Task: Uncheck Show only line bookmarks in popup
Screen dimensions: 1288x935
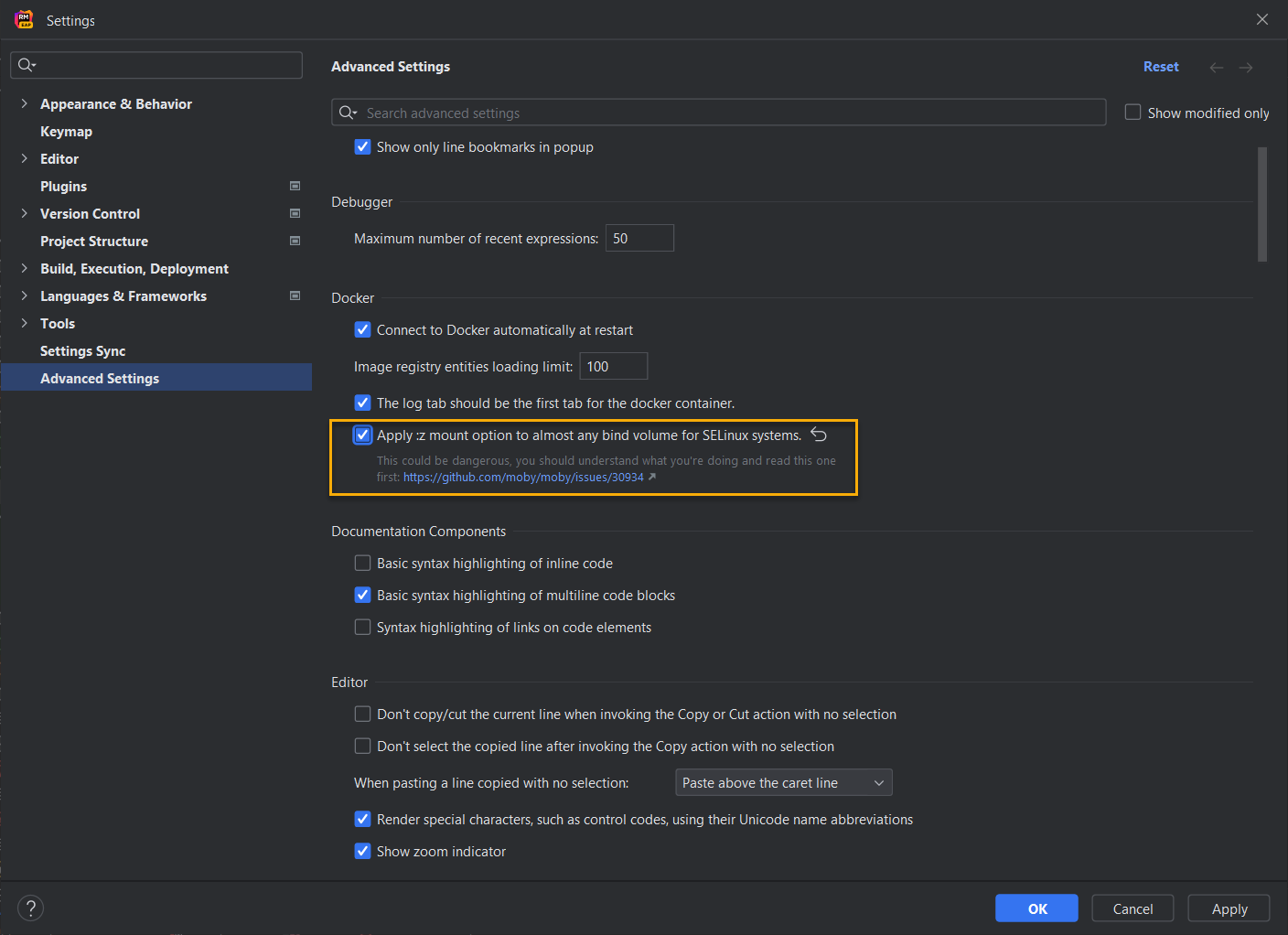Action: point(362,146)
